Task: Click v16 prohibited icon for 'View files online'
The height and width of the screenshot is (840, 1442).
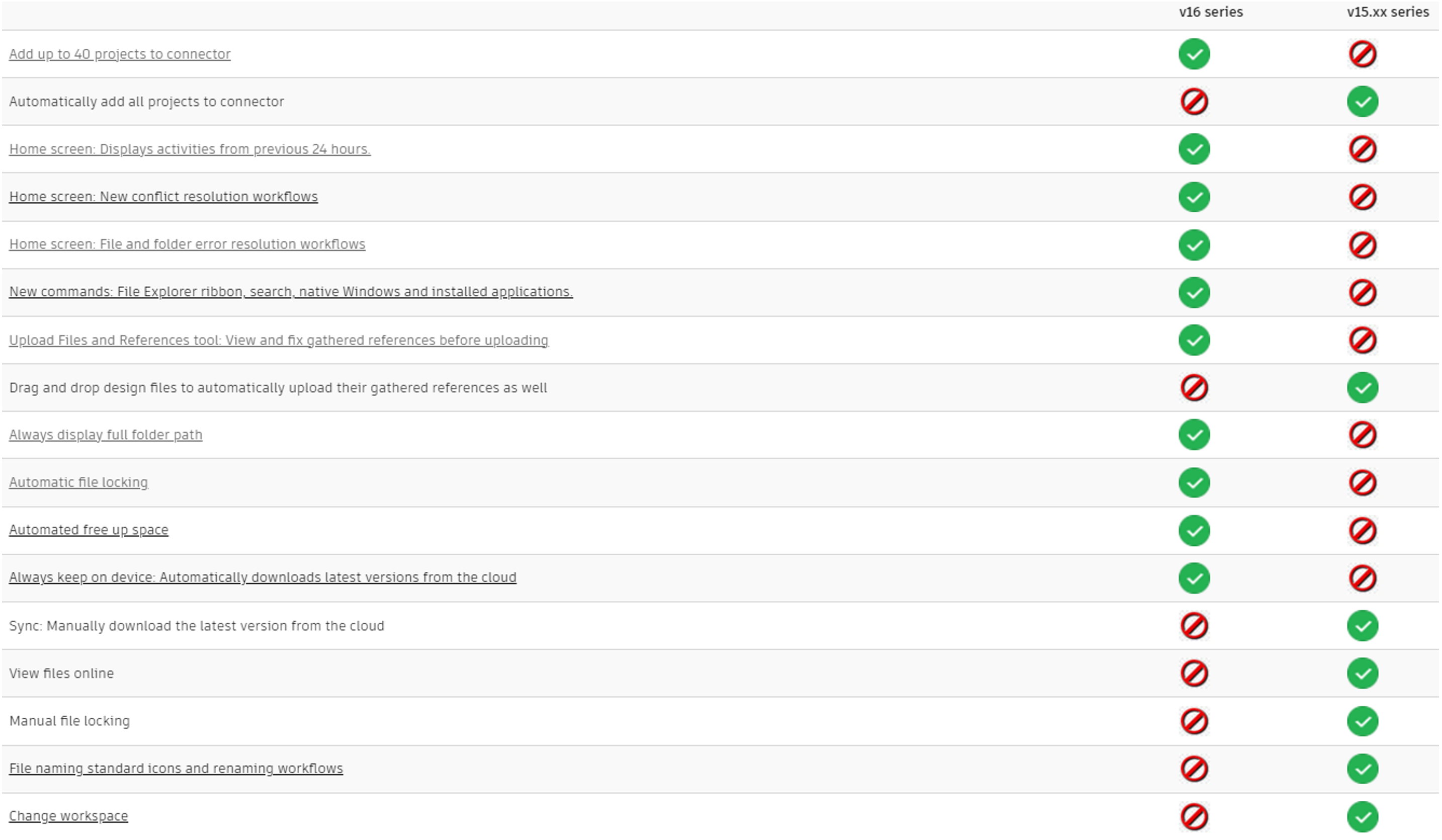Action: (x=1194, y=673)
